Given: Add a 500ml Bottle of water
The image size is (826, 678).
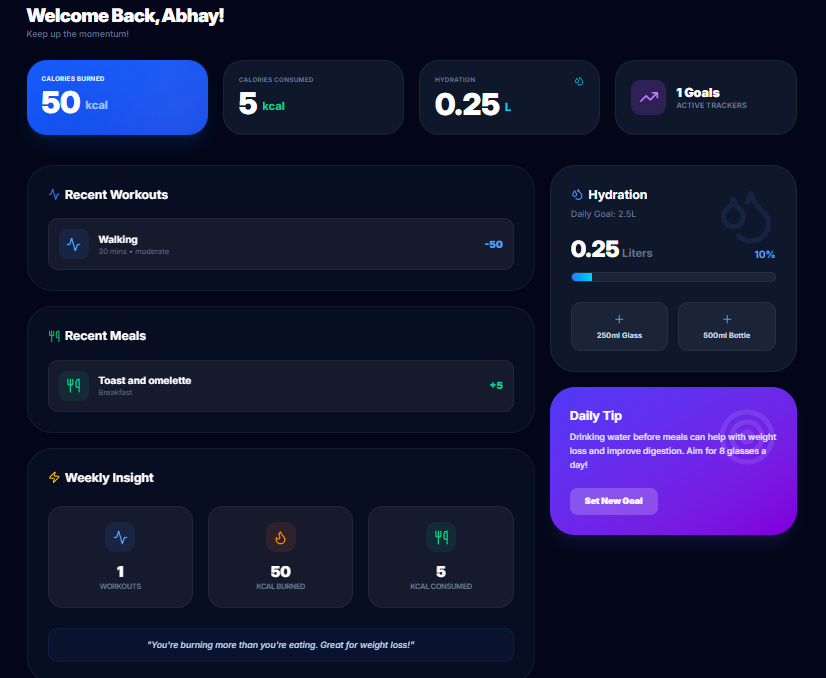Looking at the screenshot, I should point(726,326).
